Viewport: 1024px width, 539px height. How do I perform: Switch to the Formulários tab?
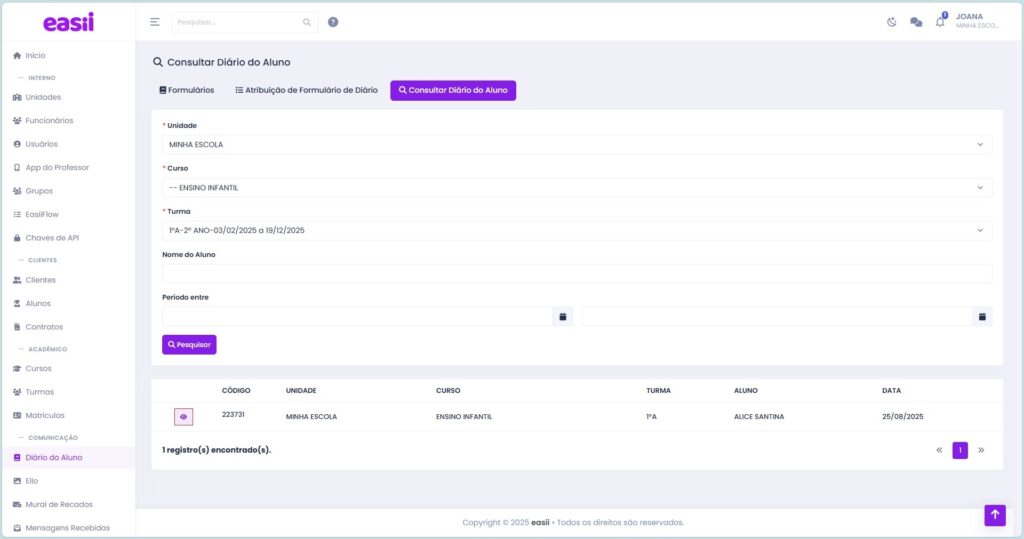[x=187, y=90]
